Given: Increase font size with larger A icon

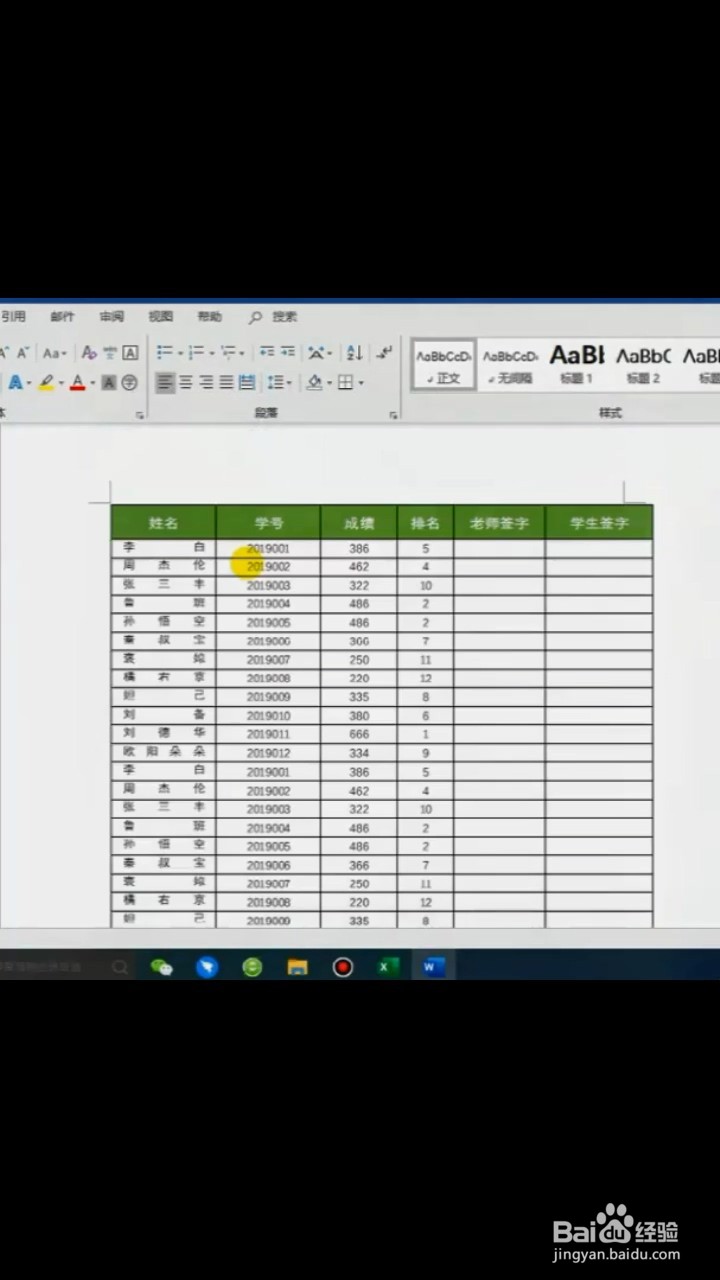Looking at the screenshot, I should (x=4, y=352).
